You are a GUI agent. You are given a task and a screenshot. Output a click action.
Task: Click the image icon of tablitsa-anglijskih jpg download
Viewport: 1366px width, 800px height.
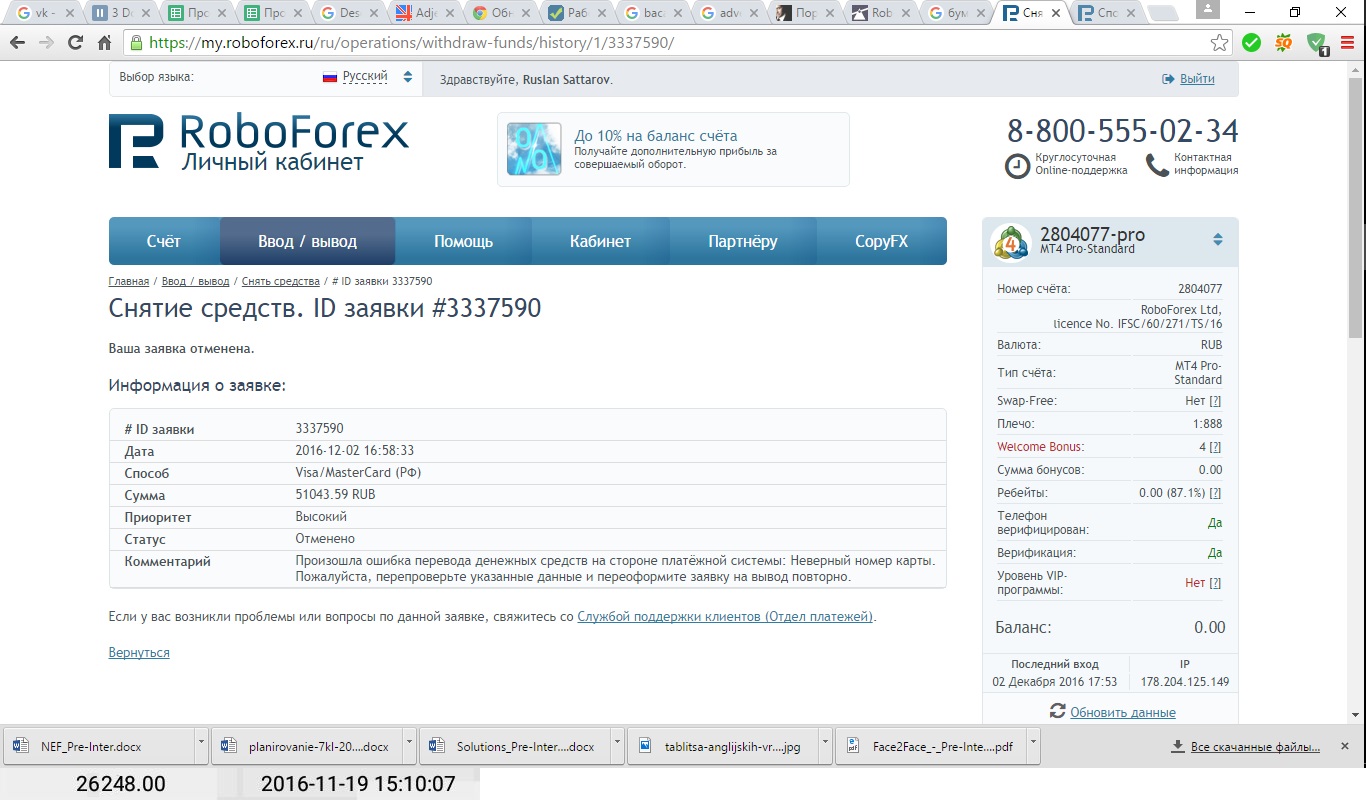[x=645, y=746]
